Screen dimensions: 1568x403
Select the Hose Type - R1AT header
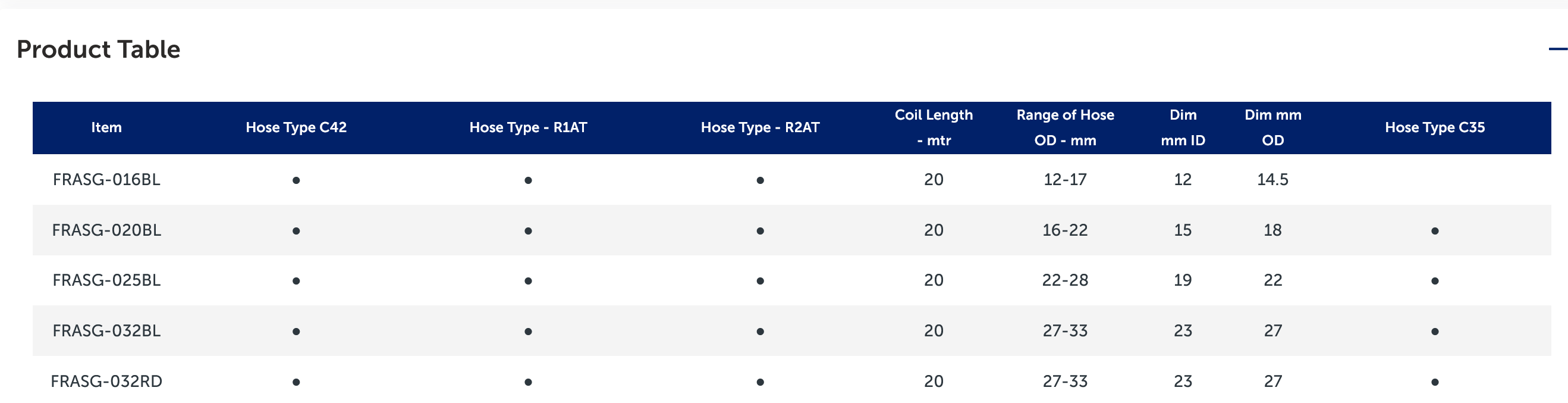coord(528,127)
